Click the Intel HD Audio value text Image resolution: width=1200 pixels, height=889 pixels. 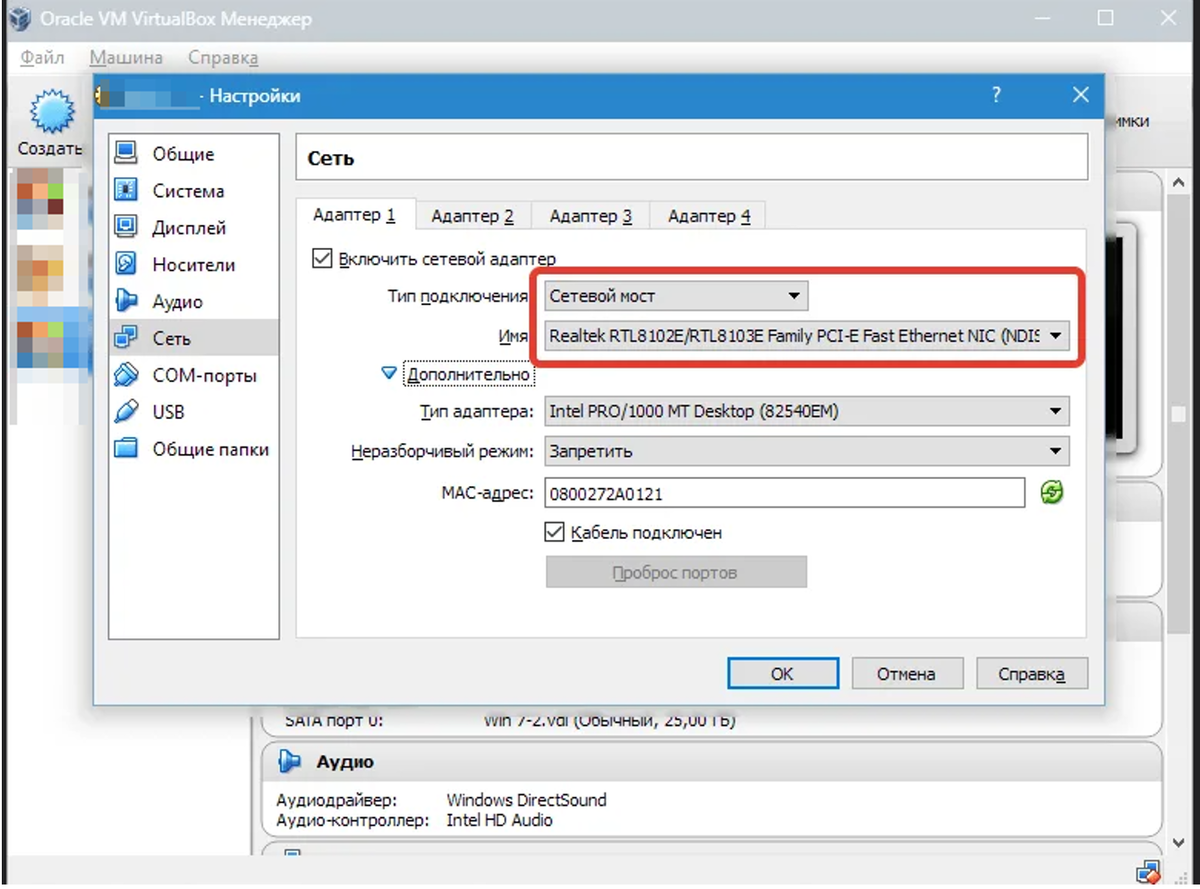tap(499, 820)
